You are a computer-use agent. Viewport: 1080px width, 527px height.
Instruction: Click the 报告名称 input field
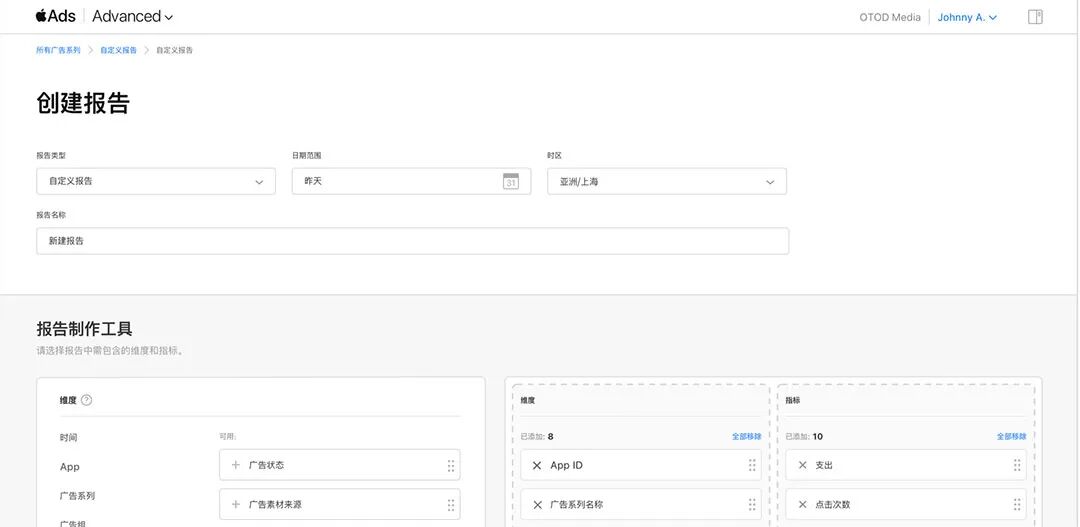(x=413, y=241)
